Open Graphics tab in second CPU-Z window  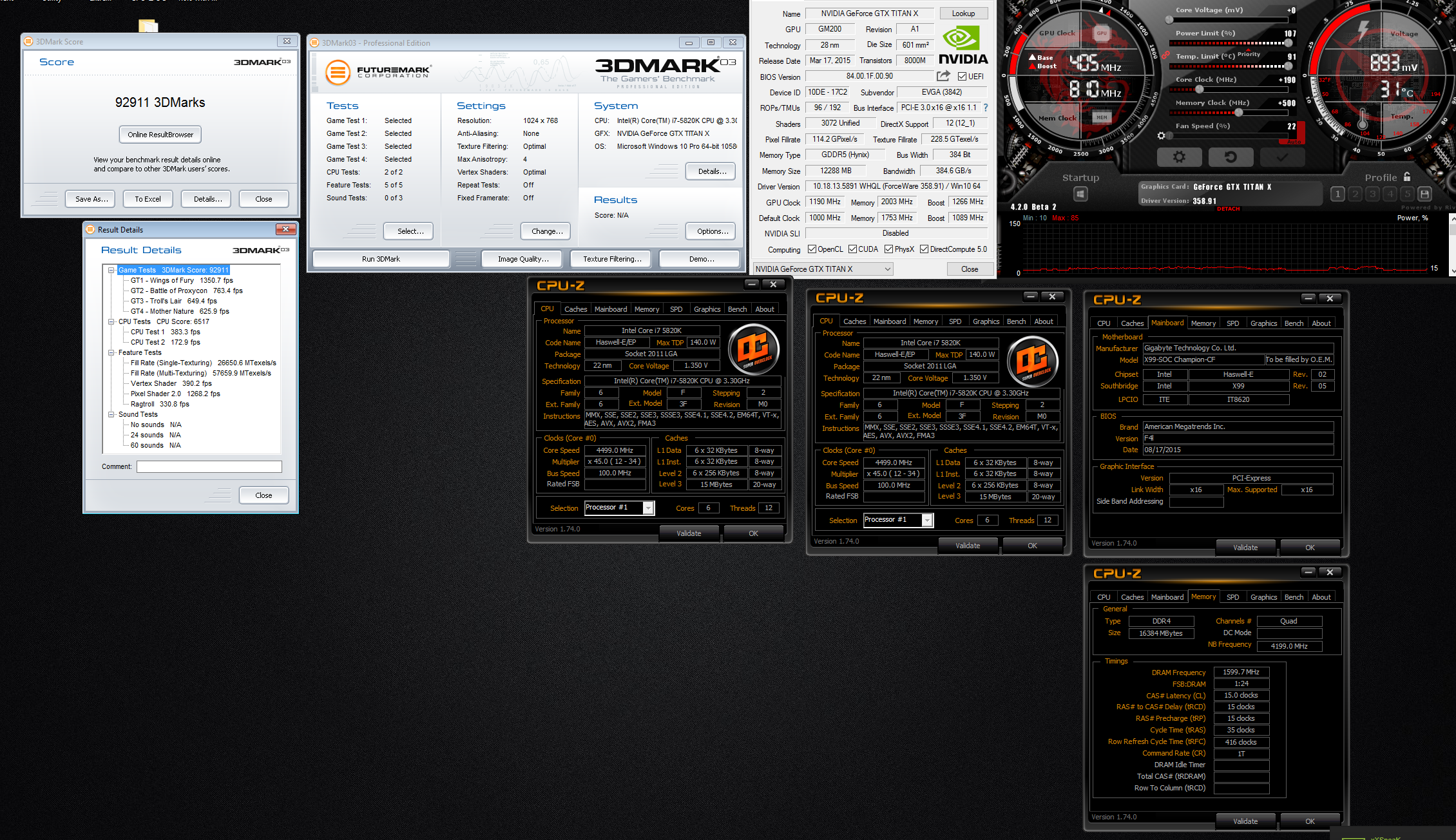tap(986, 321)
